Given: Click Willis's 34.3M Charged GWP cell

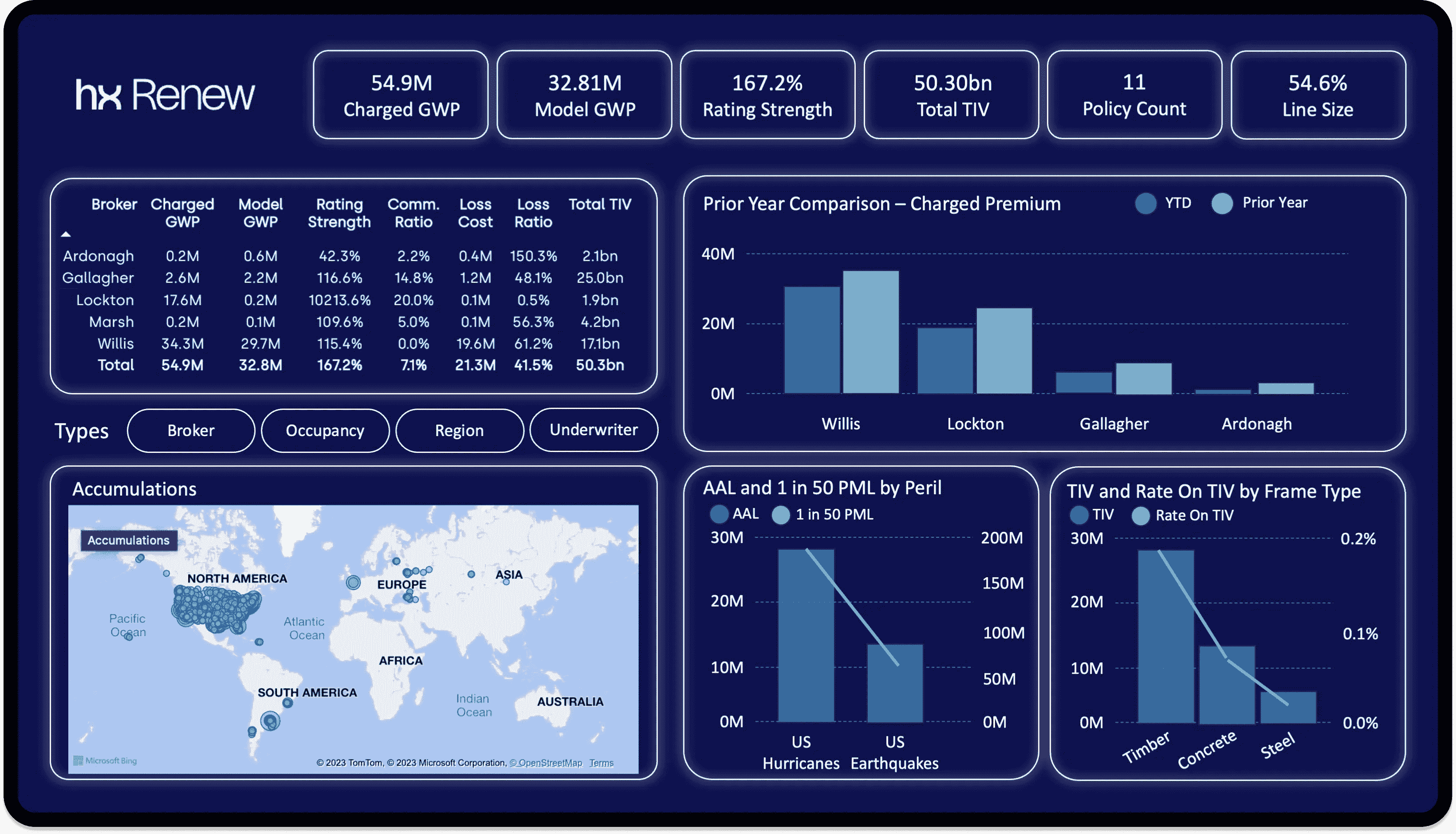Looking at the screenshot, I should (182, 344).
